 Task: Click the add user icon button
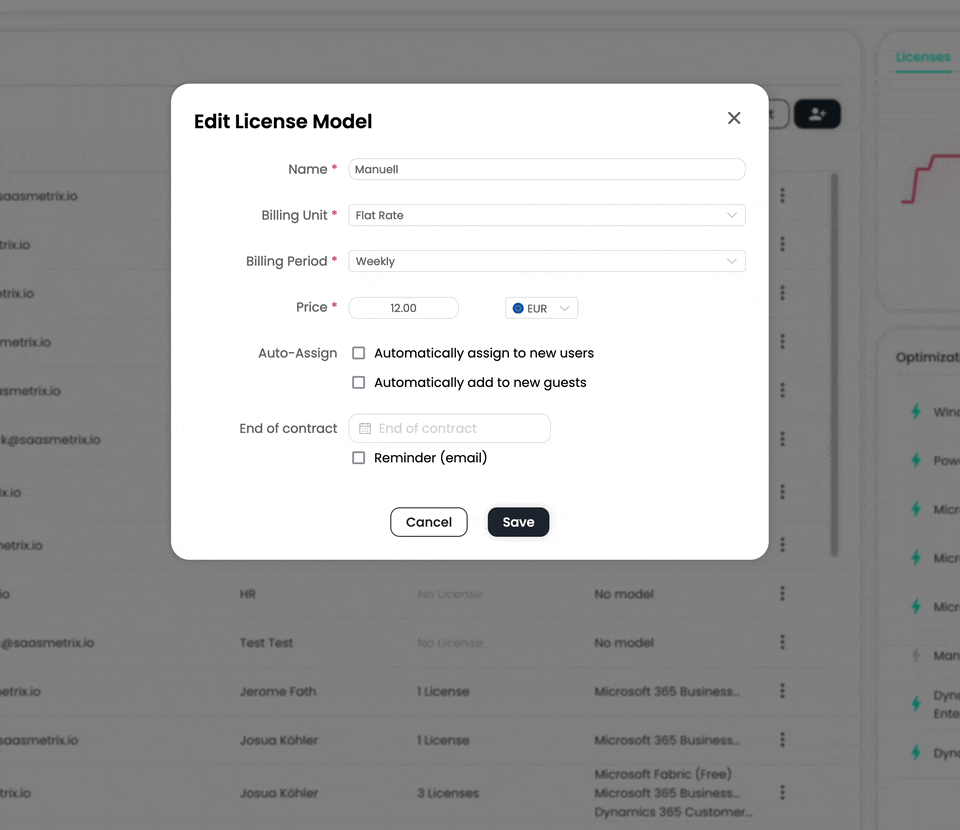click(817, 114)
